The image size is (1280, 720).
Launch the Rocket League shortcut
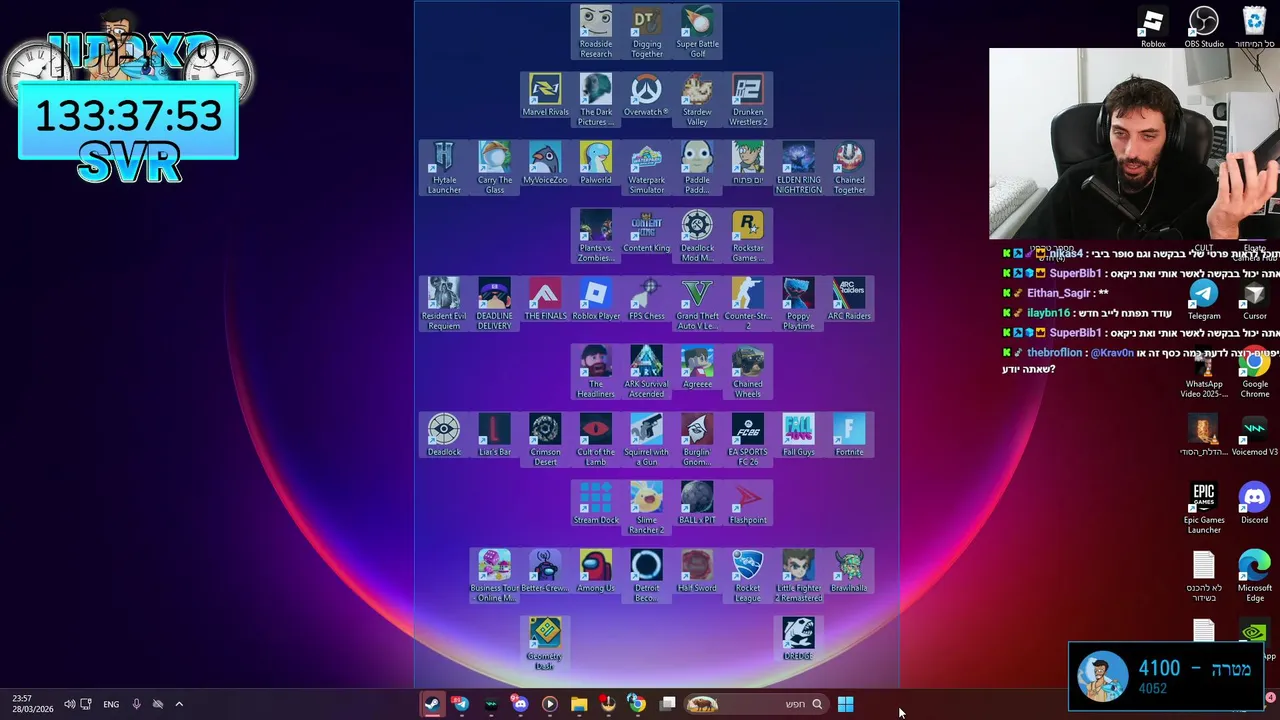[748, 576]
